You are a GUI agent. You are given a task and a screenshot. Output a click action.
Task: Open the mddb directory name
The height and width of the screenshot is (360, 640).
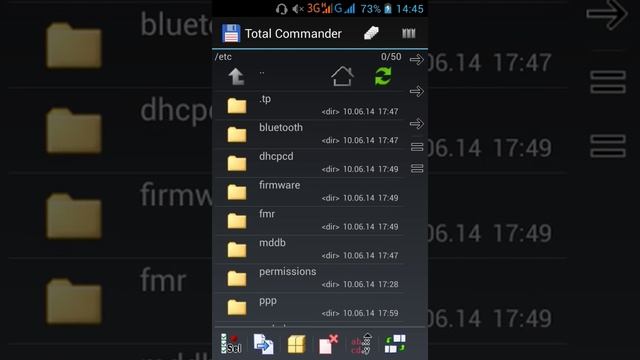(x=272, y=242)
